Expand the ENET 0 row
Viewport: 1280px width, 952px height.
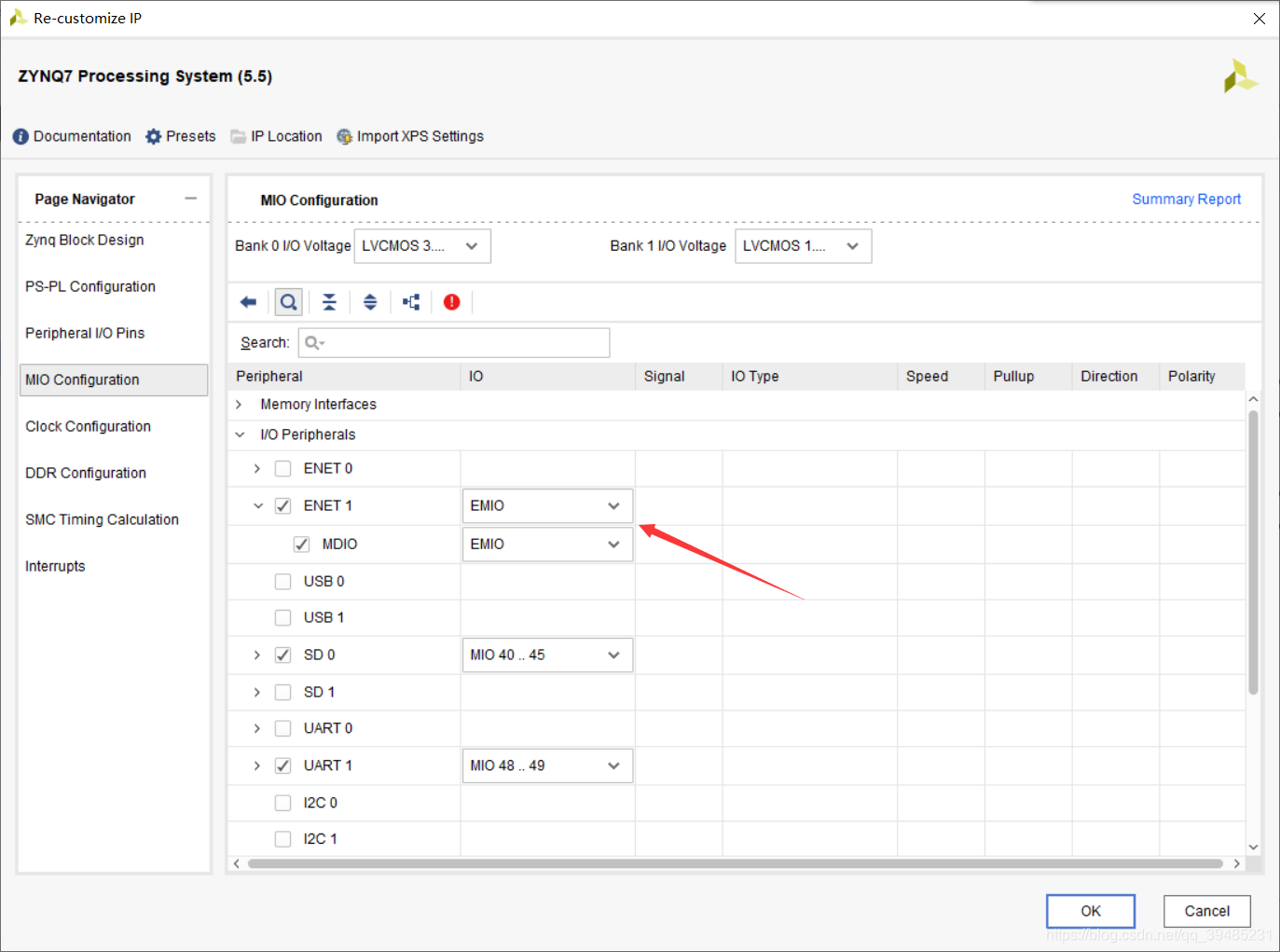tap(257, 469)
